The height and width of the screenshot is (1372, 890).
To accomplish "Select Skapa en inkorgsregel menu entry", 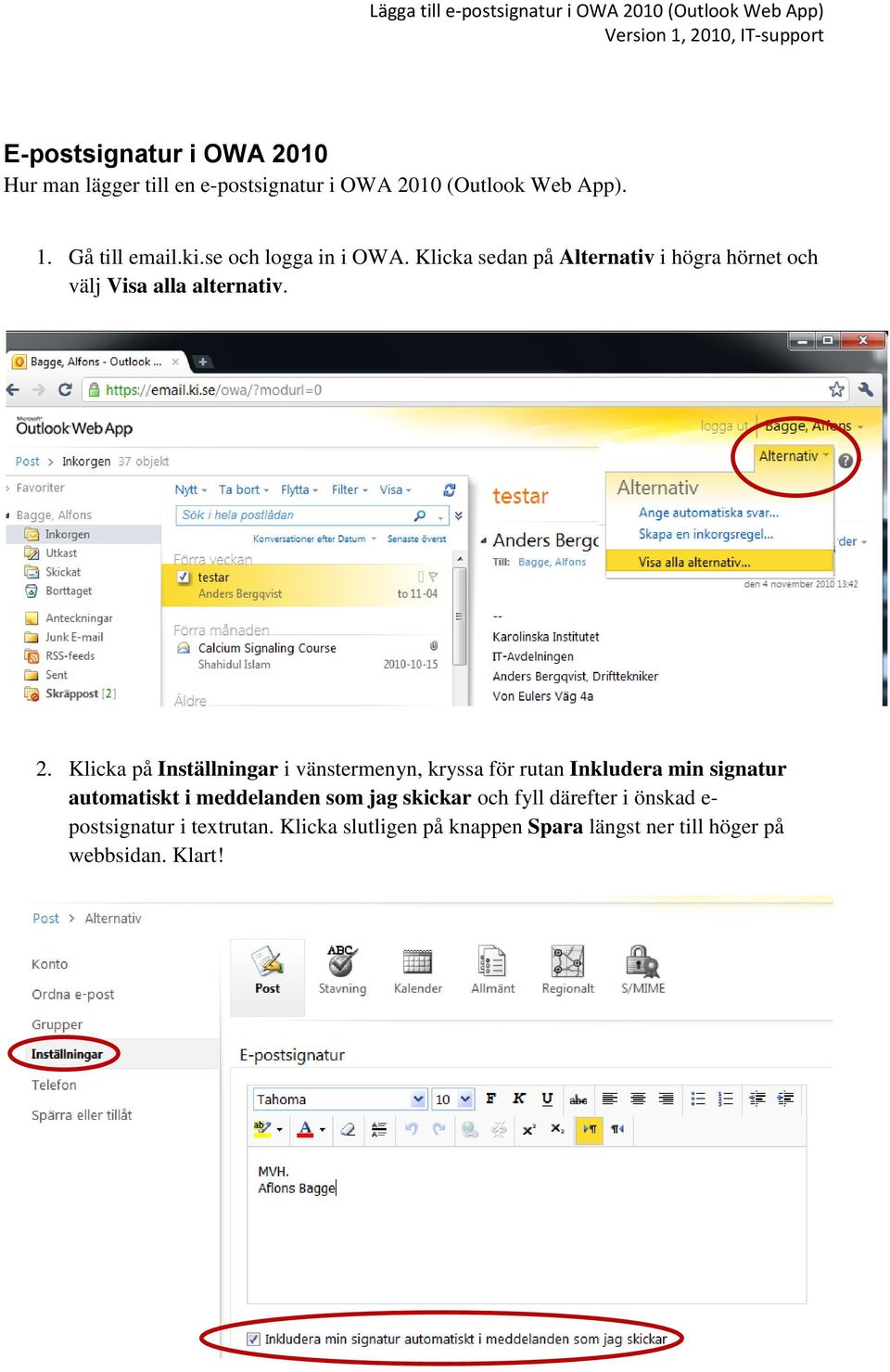I will [706, 534].
